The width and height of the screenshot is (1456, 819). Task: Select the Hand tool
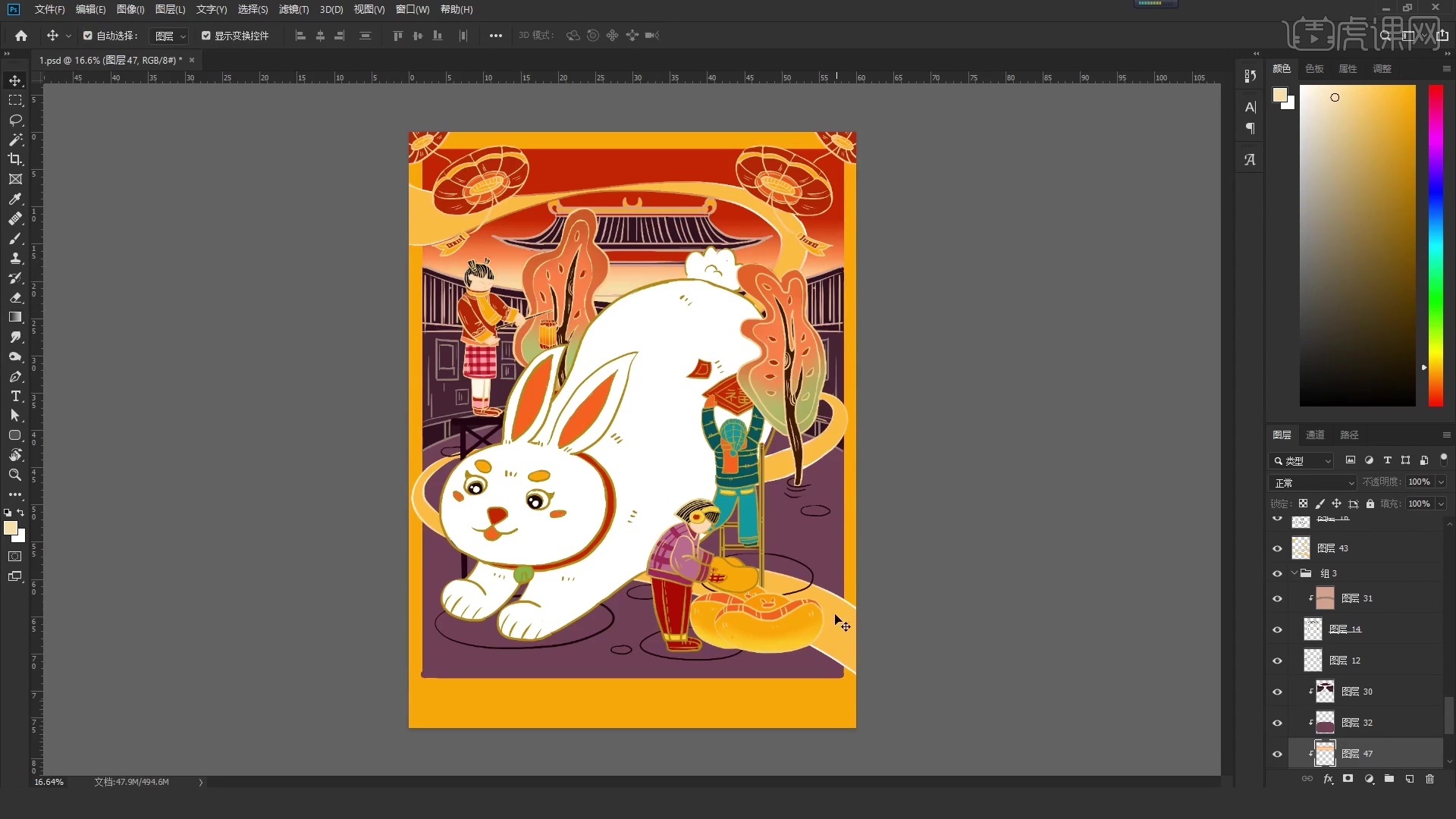coord(15,455)
